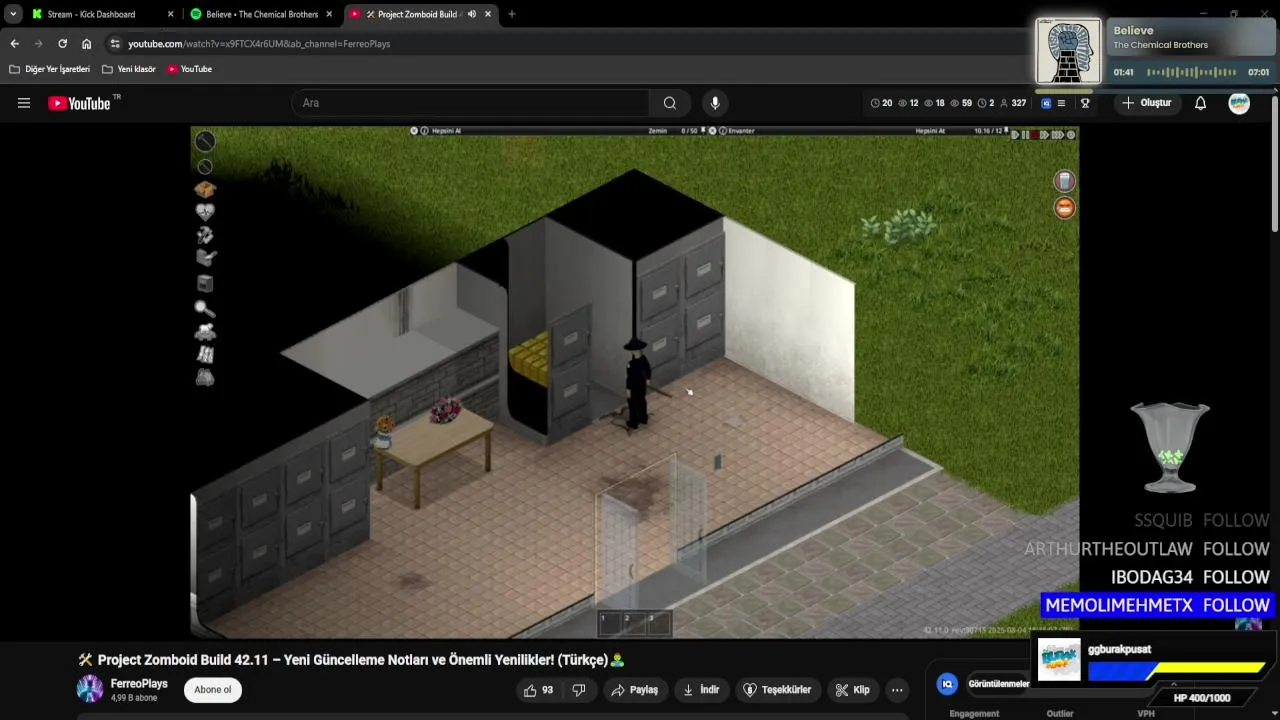Go back with the browser back arrow

click(x=14, y=44)
